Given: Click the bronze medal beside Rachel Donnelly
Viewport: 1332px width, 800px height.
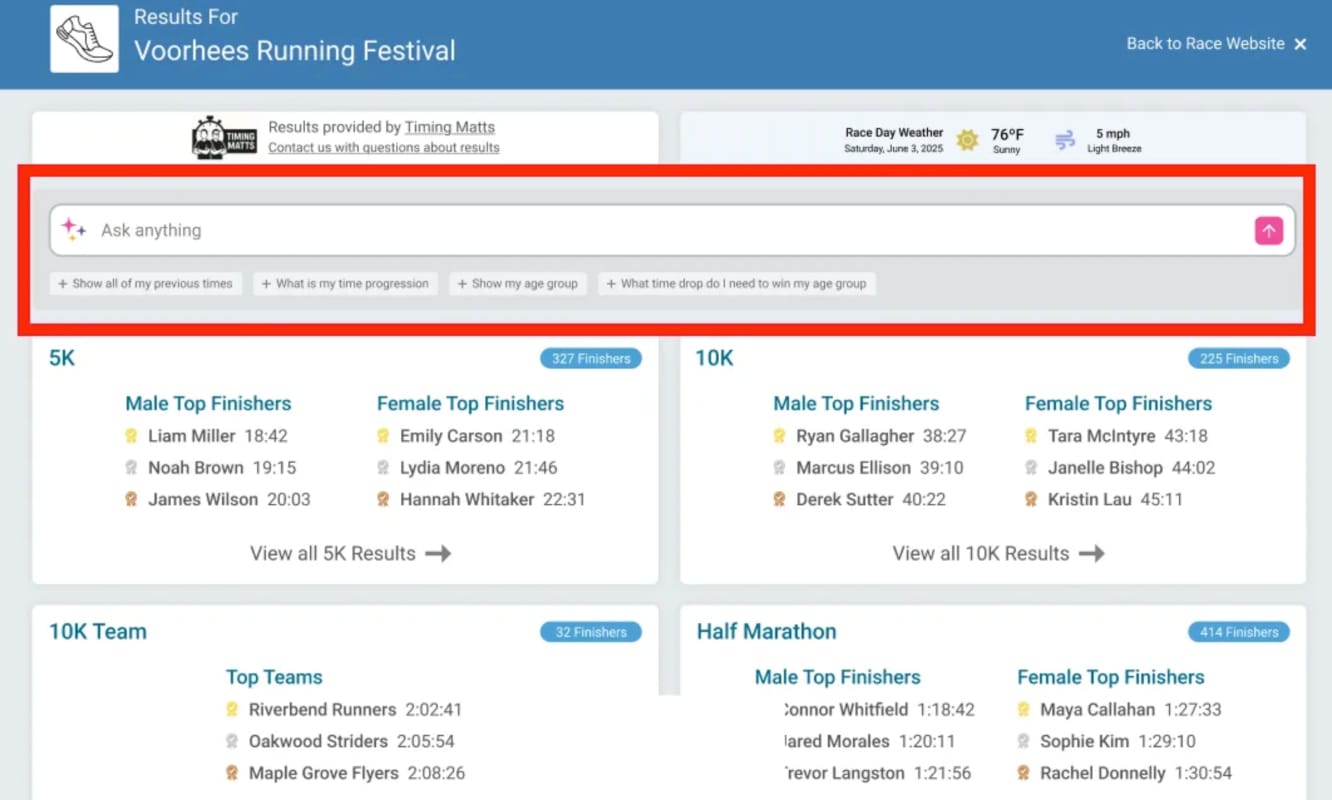Looking at the screenshot, I should coord(1023,774).
